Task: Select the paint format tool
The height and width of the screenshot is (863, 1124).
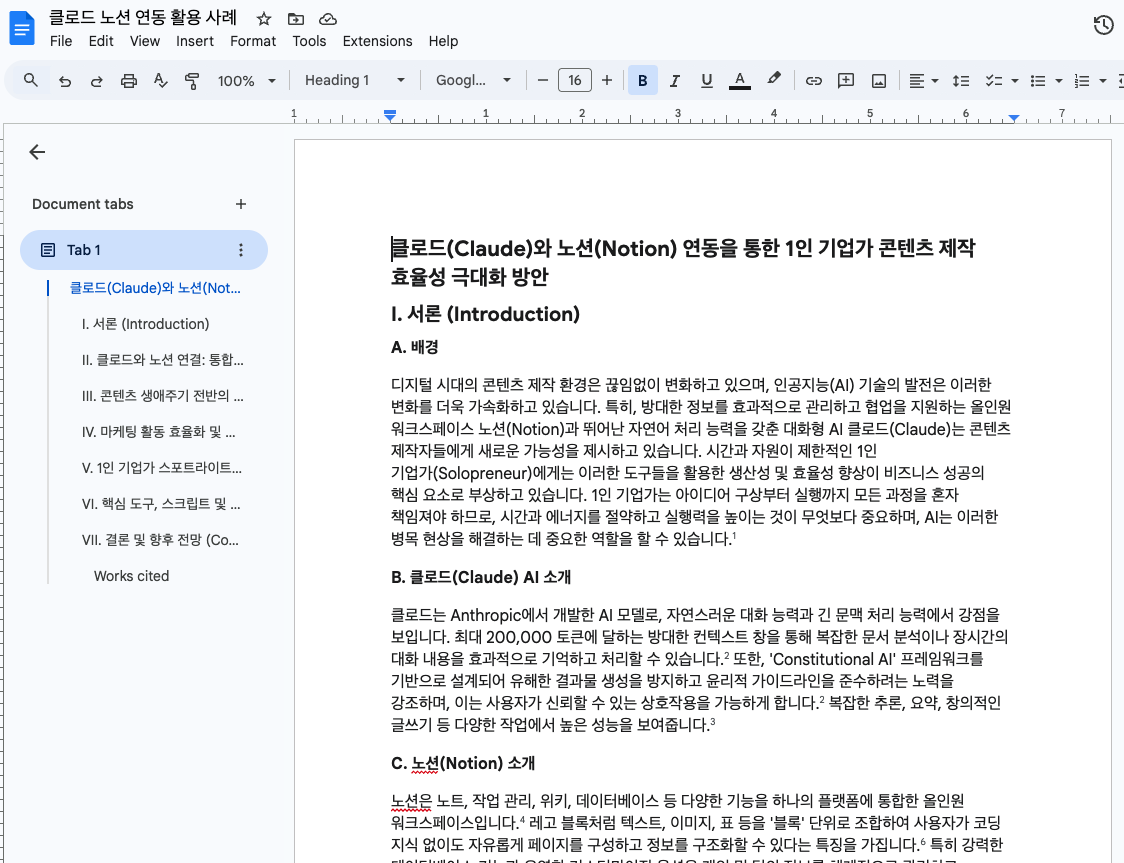Action: [192, 79]
